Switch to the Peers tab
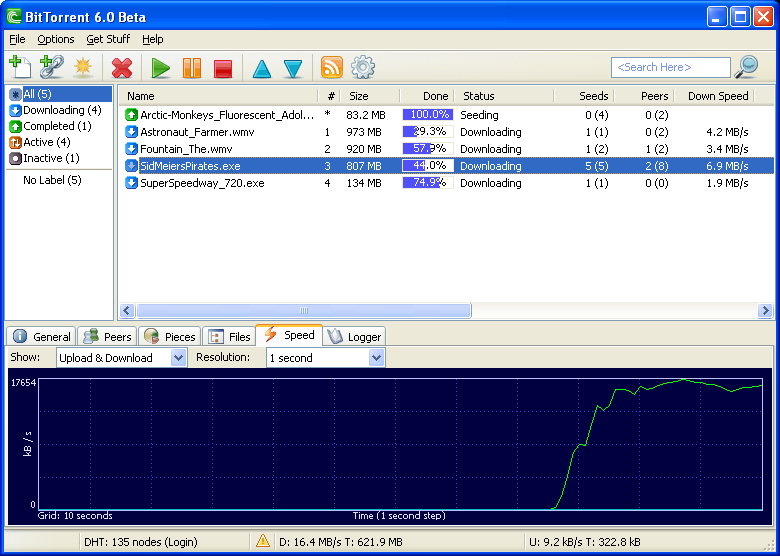780x556 pixels. (107, 337)
